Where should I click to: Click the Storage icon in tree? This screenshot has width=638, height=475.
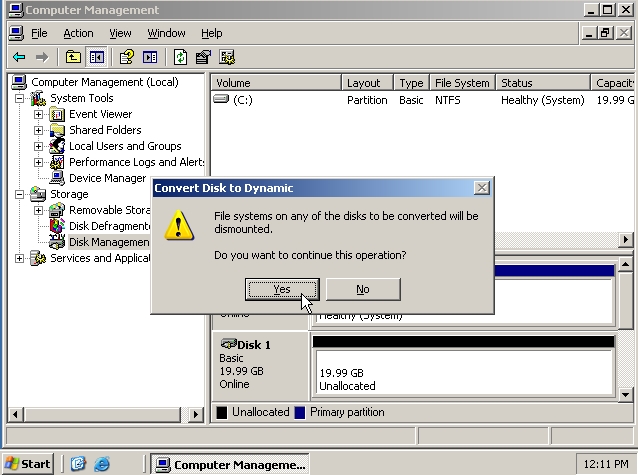[38, 194]
